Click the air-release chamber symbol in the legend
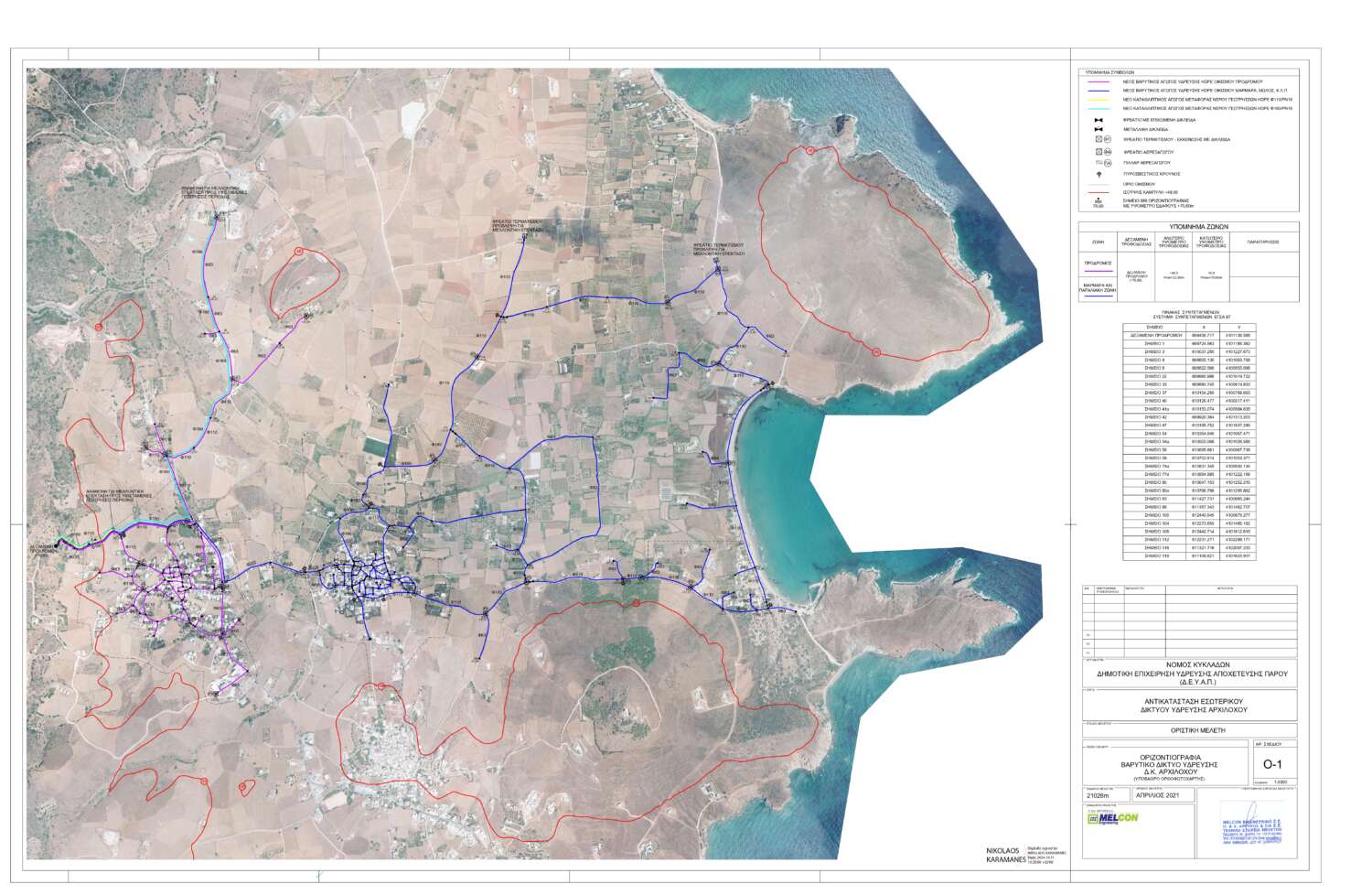Viewport: 1372px width, 895px height. pos(1099,151)
